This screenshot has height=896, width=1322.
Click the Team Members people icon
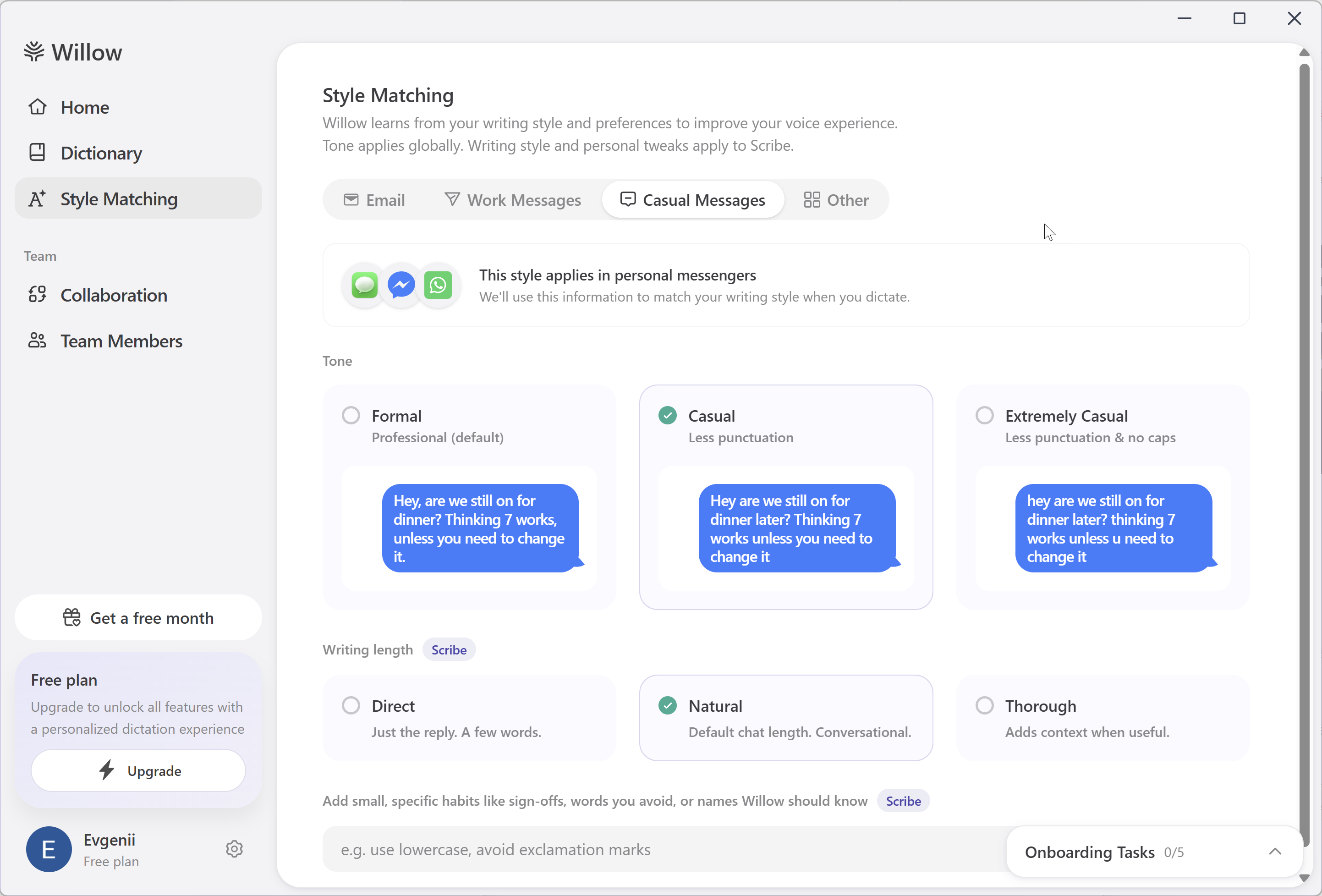click(38, 340)
